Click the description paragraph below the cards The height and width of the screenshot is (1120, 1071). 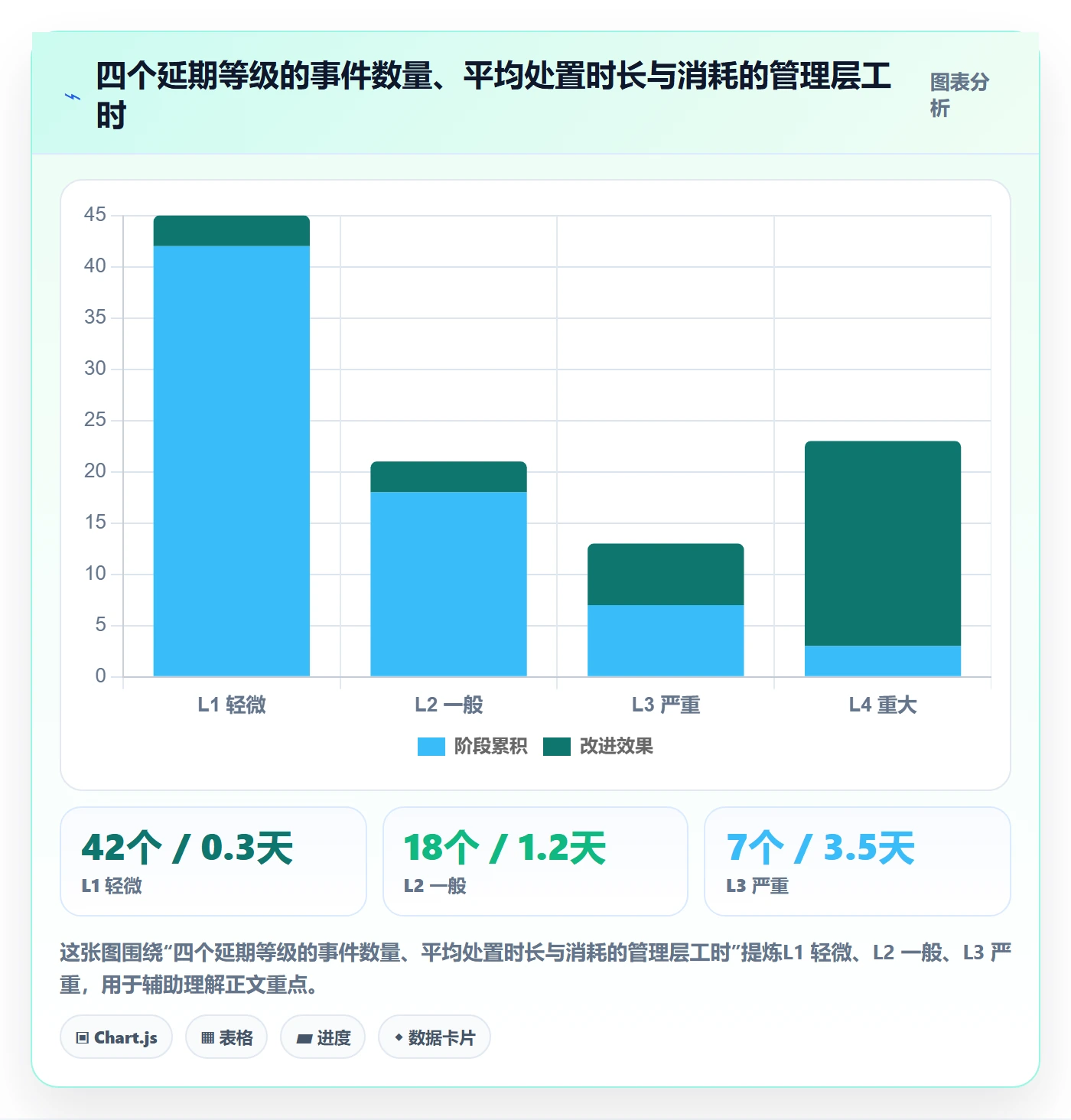pos(535,968)
